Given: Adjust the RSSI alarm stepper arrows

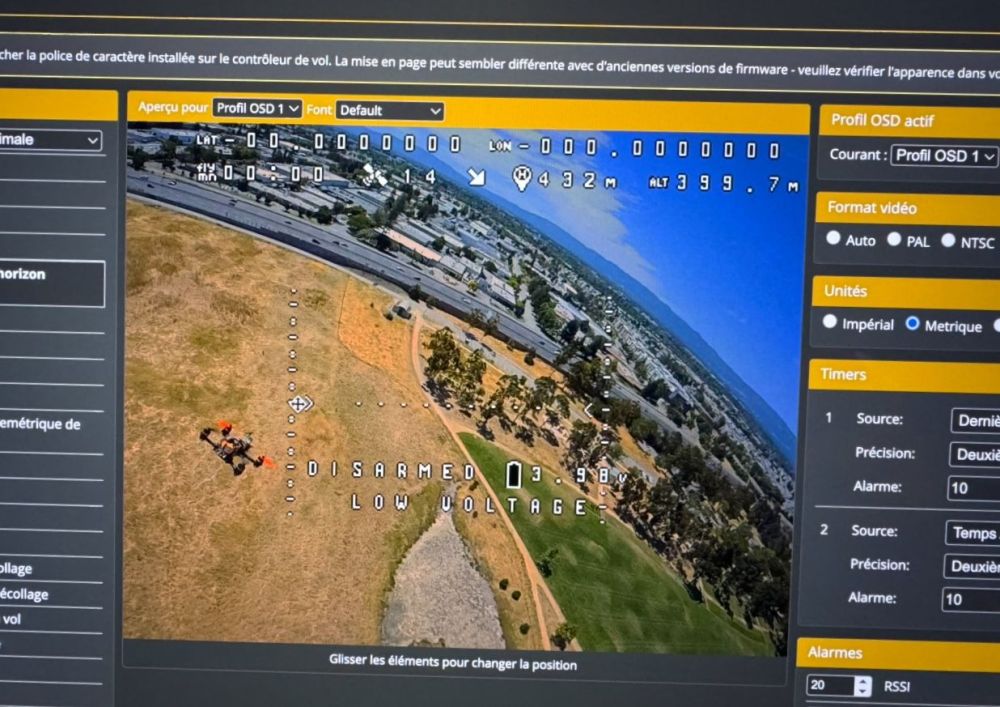Looking at the screenshot, I should tap(863, 686).
